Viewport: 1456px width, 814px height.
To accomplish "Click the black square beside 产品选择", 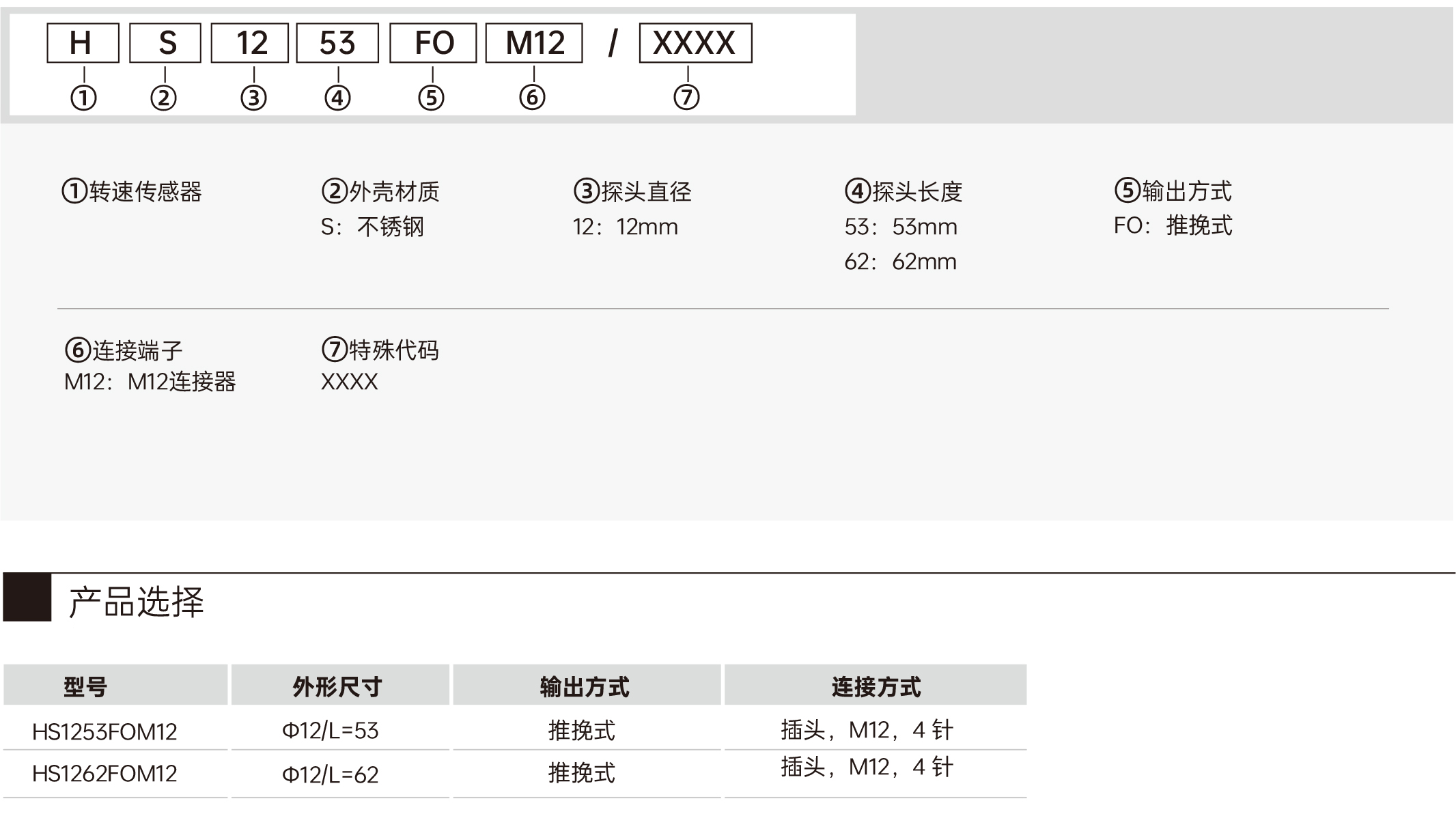I will 27,598.
